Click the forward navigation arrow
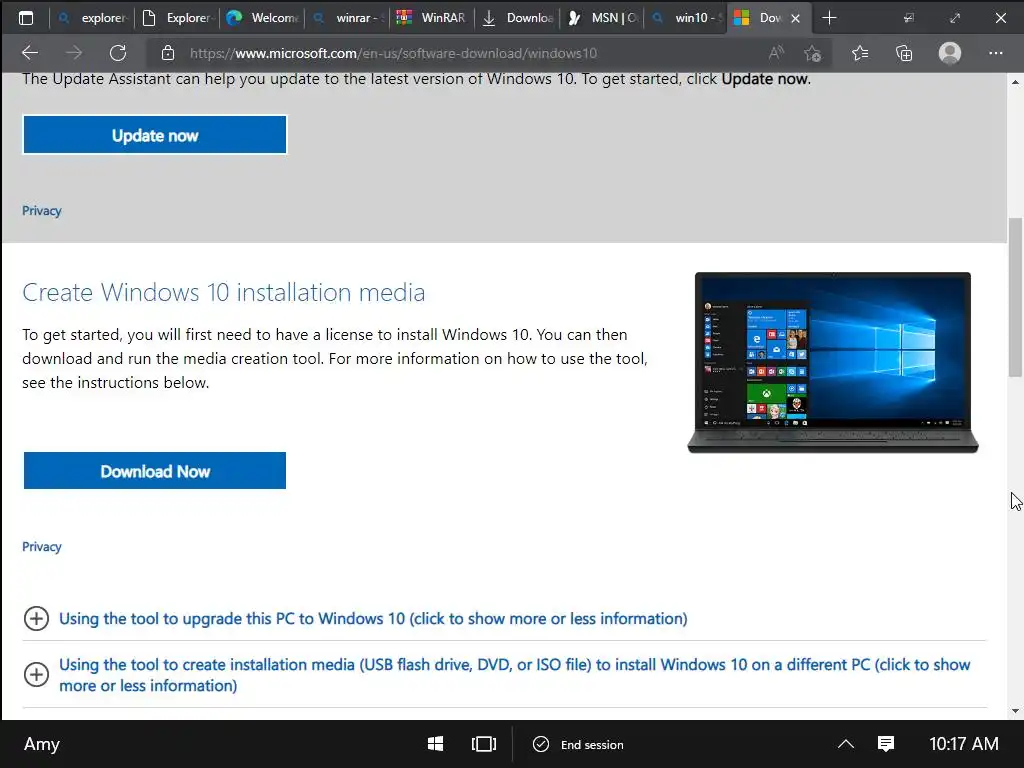 pos(74,53)
